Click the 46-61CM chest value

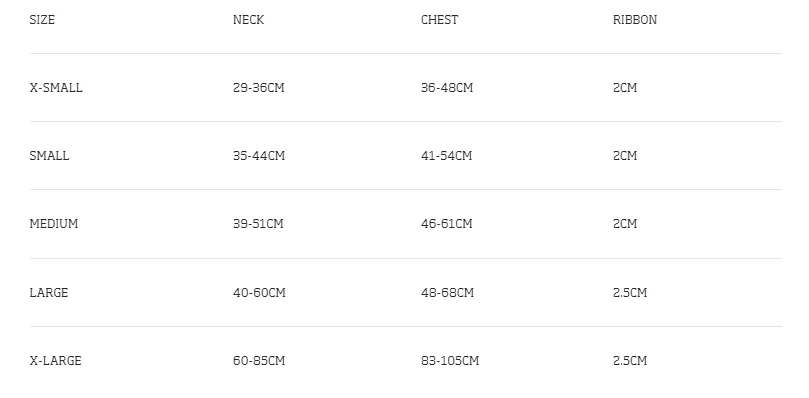(x=446, y=224)
